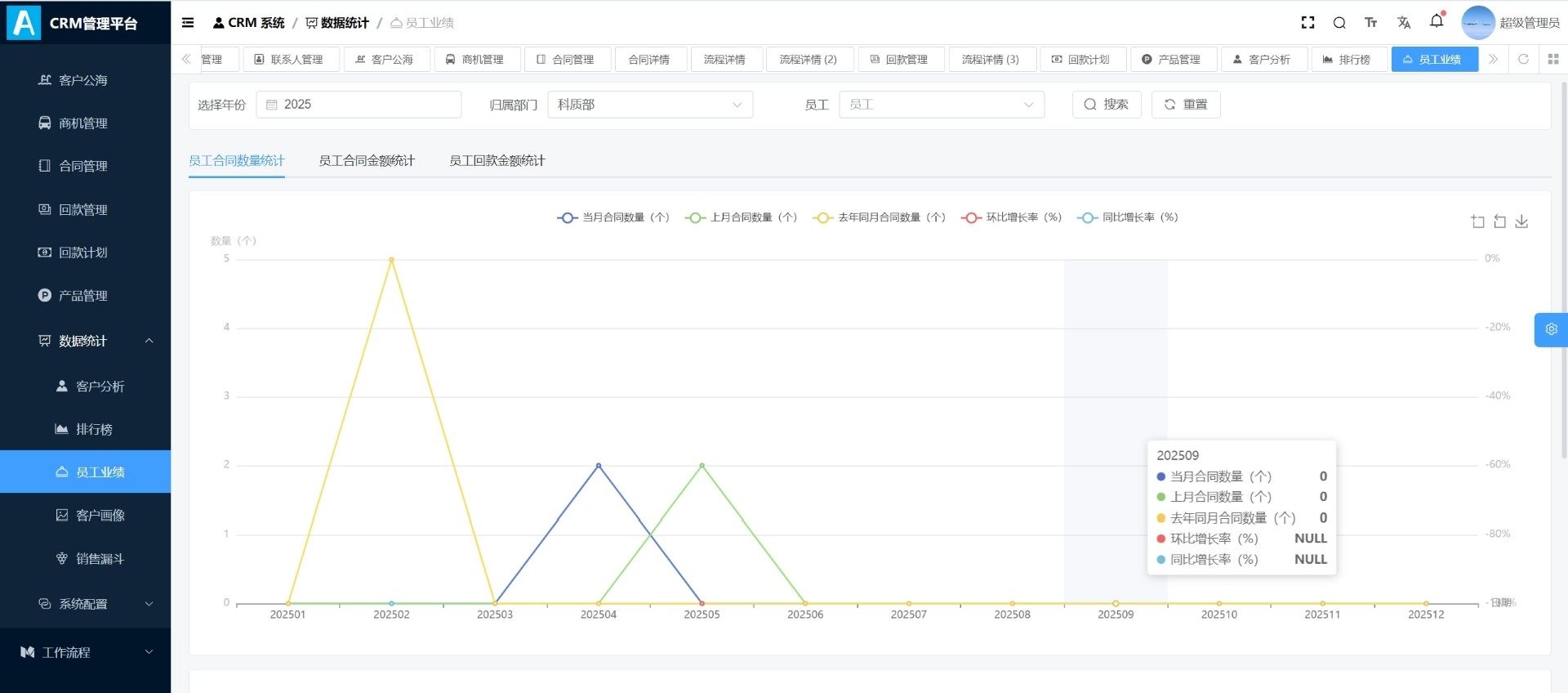Collapse the sidebar with hamburger icon
Screen dimensions: 1568x693
point(188,23)
